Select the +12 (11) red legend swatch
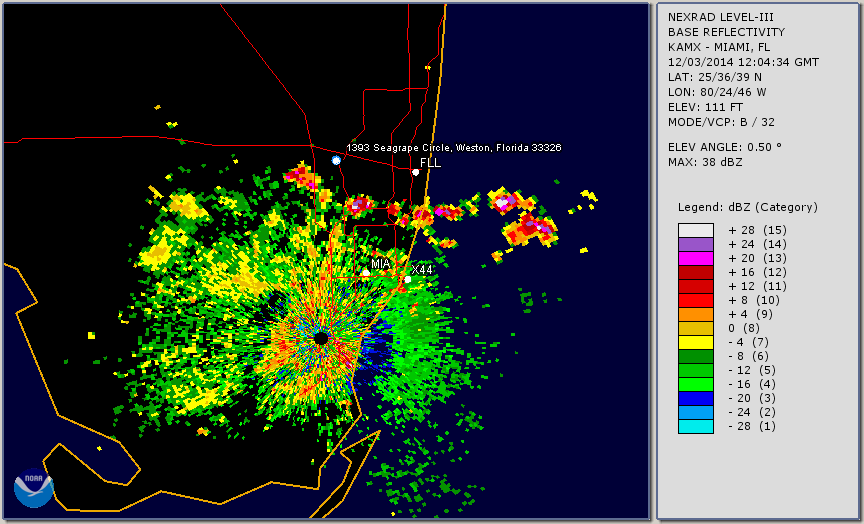The height and width of the screenshot is (524, 864). (696, 287)
